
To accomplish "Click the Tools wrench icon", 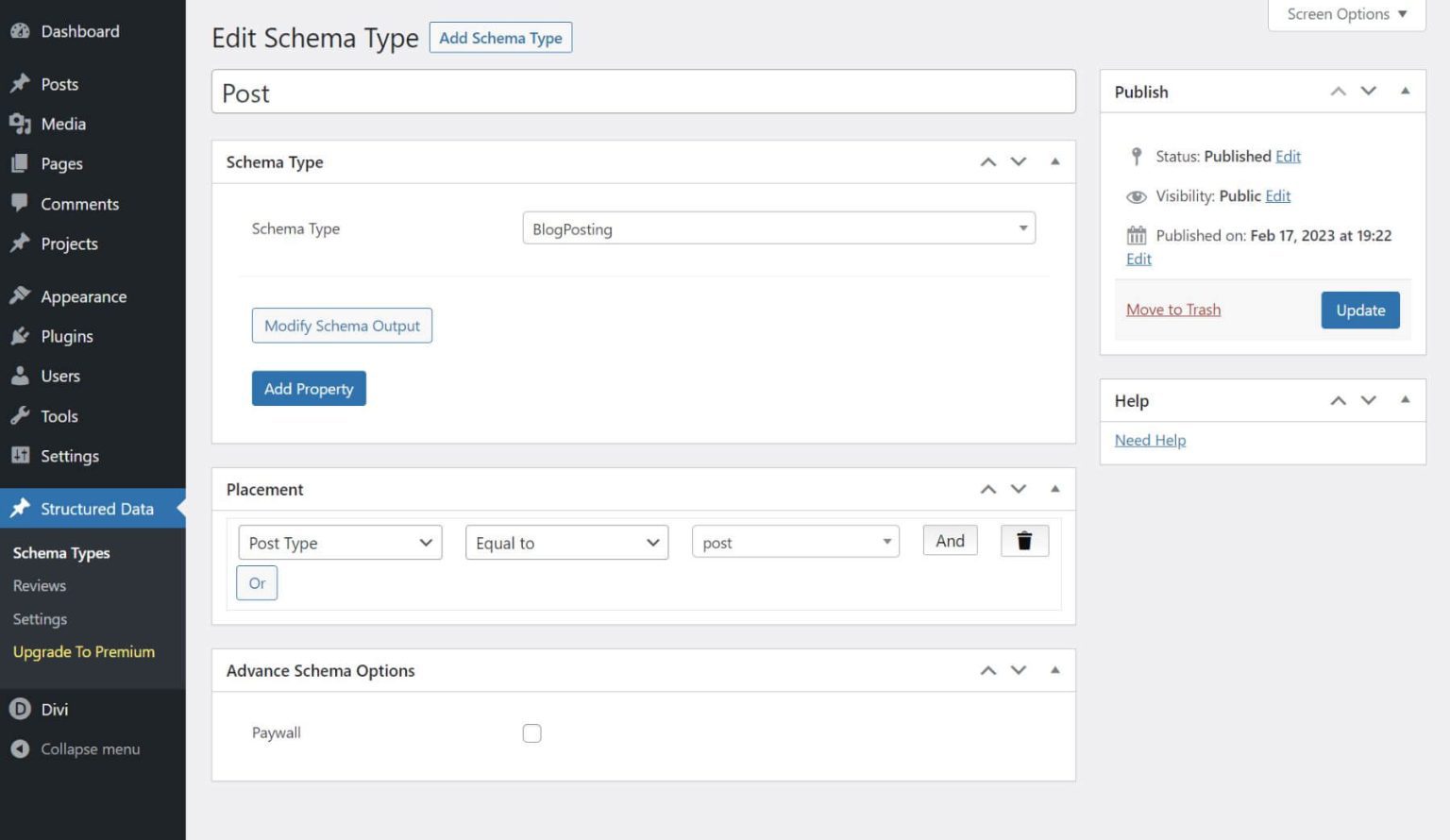I will pos(19,415).
